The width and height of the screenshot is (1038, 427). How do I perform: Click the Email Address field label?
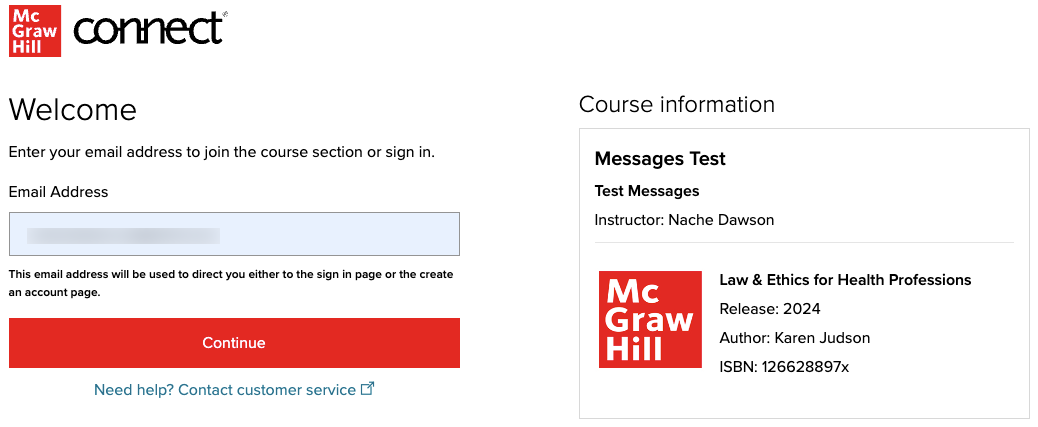(58, 192)
